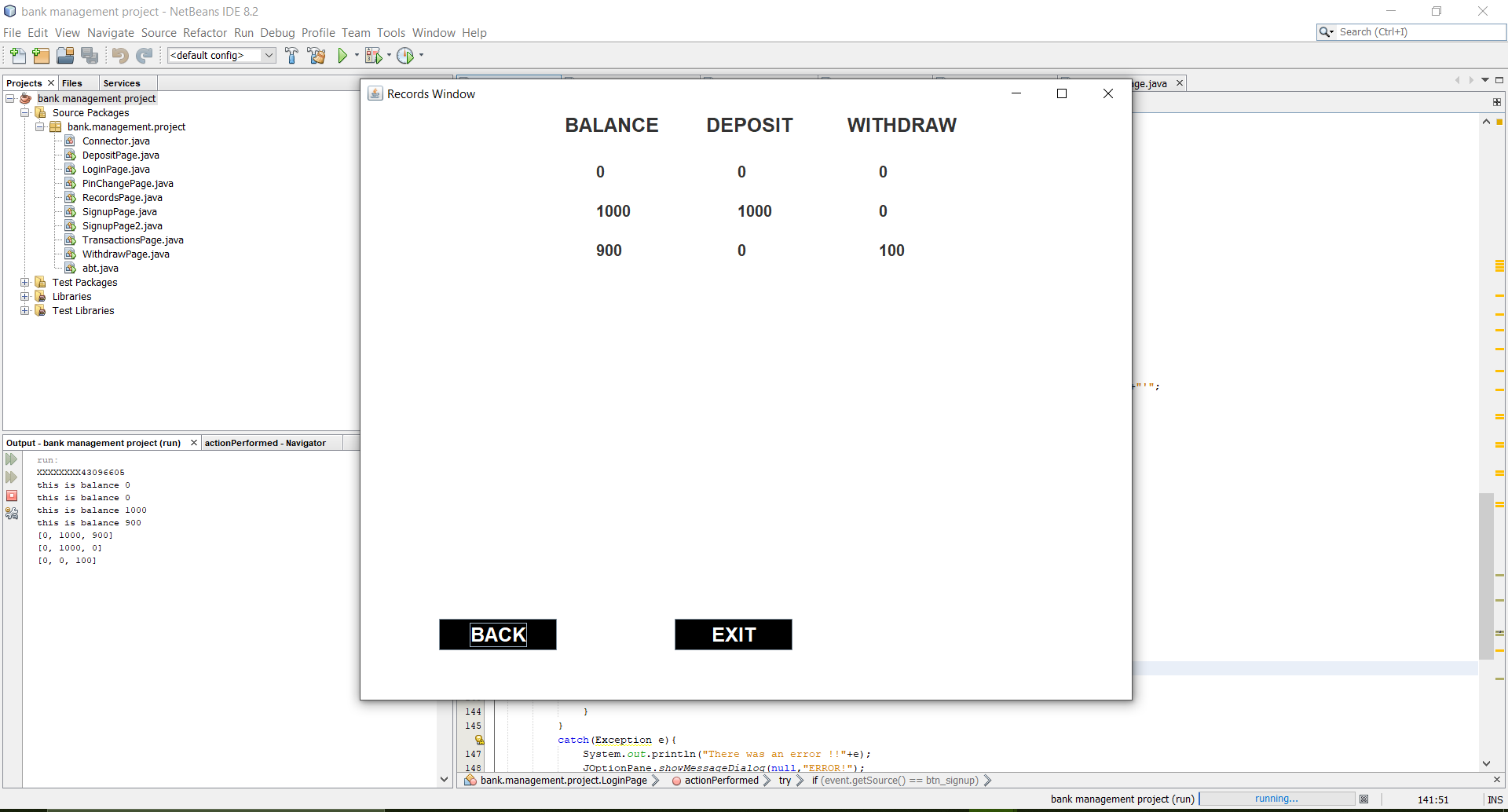Click the hint lightbulb in editor gutter
Viewport: 1508px width, 812px height.
point(479,740)
